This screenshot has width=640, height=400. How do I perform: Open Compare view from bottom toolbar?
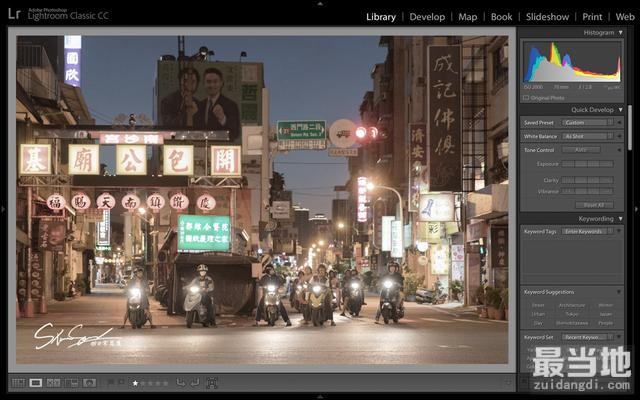point(54,382)
